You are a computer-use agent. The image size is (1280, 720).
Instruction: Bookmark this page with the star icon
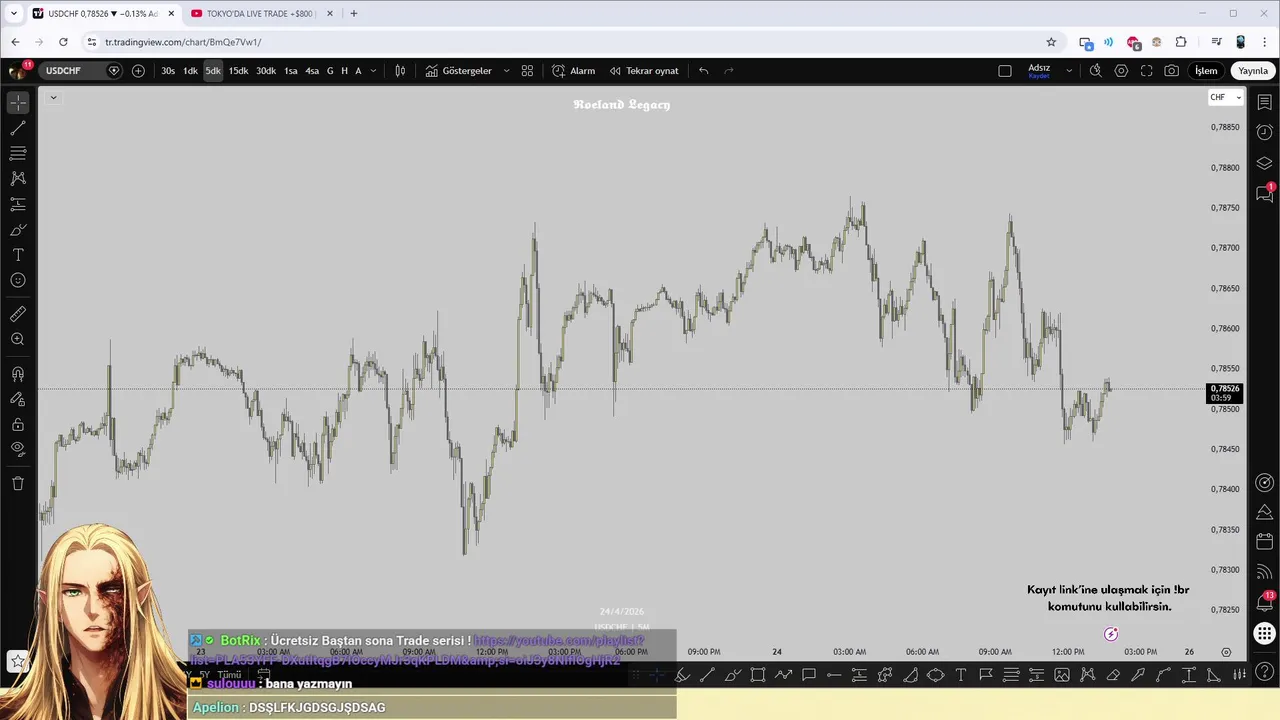click(1051, 42)
